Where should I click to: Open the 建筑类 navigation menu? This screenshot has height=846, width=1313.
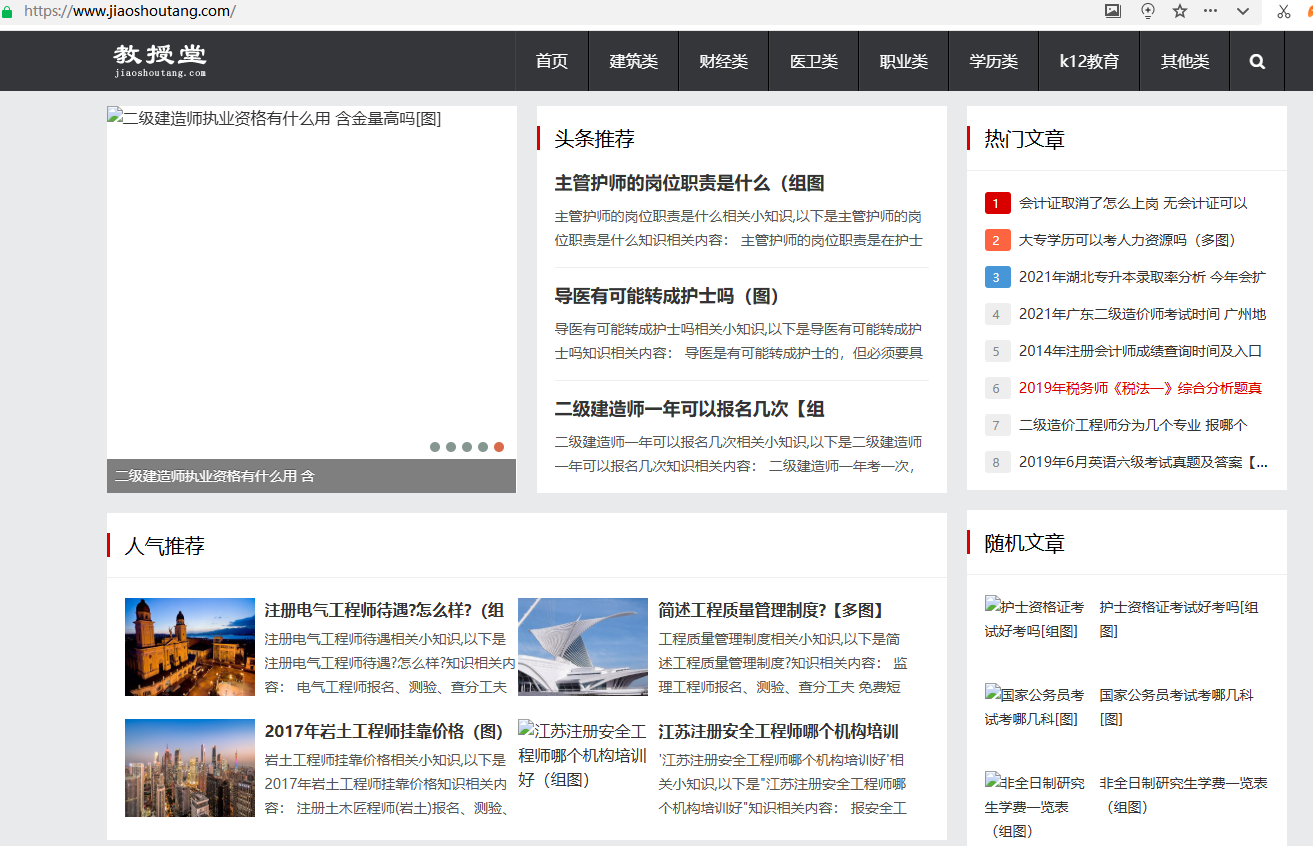[633, 61]
